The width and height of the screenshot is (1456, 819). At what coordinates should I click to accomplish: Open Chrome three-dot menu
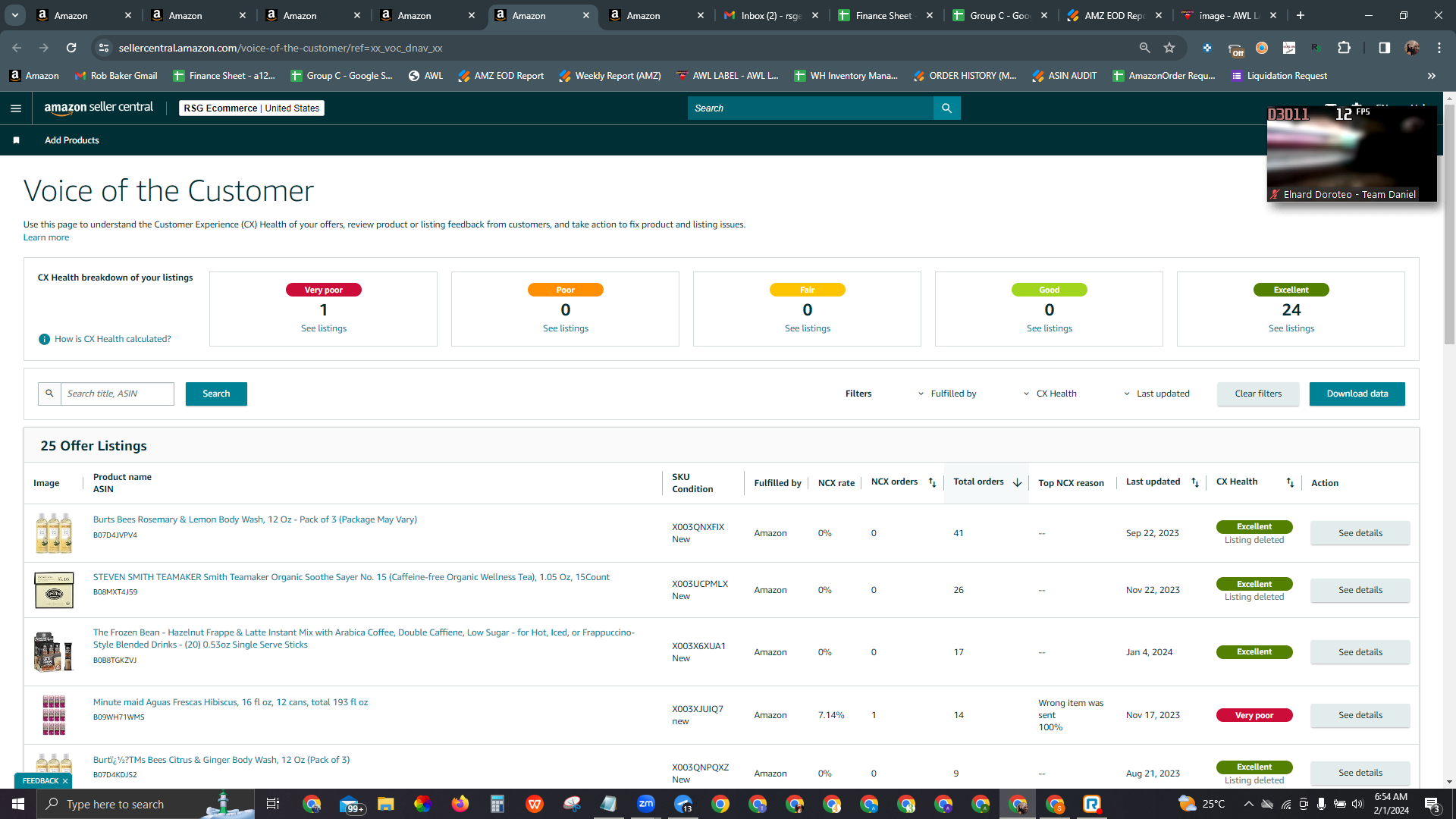coord(1439,48)
